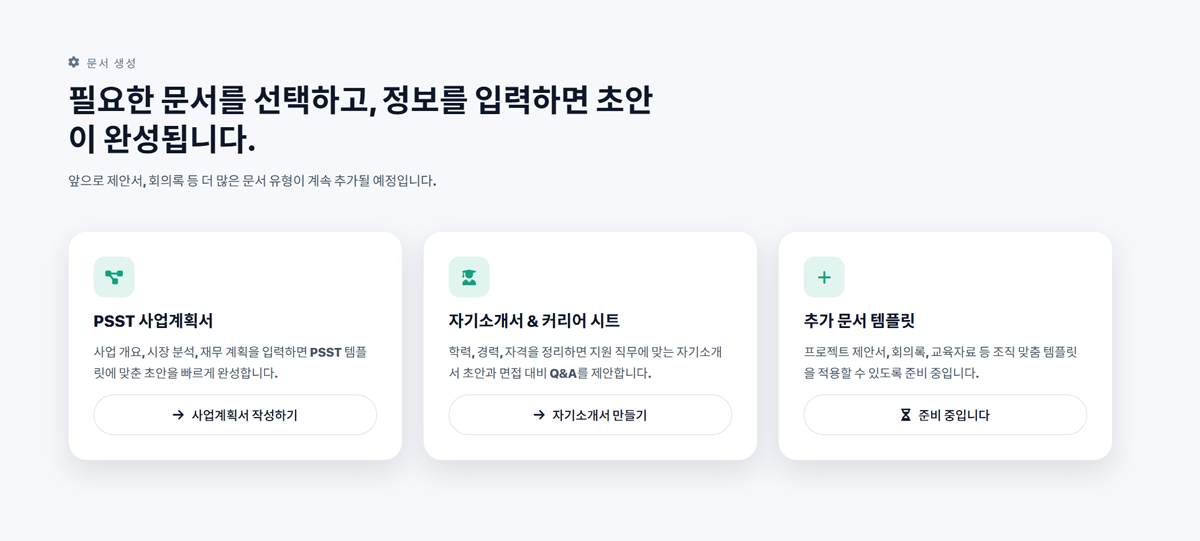Select the 추가 문서 템플릿 card title
Image resolution: width=1200 pixels, height=541 pixels.
pyautogui.click(x=859, y=321)
